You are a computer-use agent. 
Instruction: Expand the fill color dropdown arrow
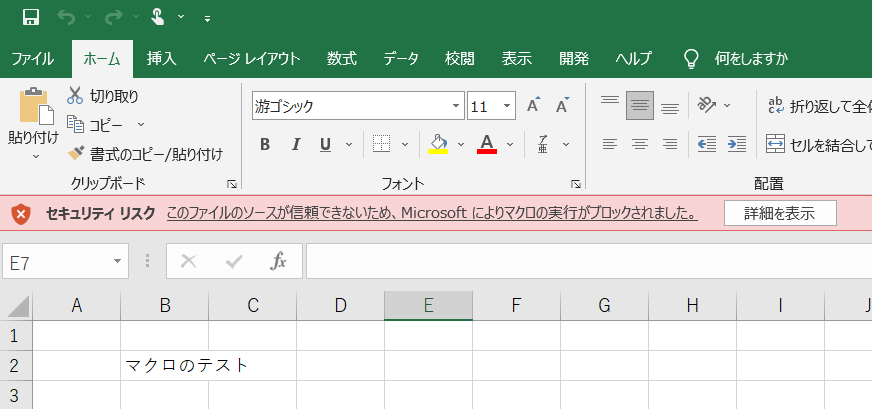tap(461, 145)
